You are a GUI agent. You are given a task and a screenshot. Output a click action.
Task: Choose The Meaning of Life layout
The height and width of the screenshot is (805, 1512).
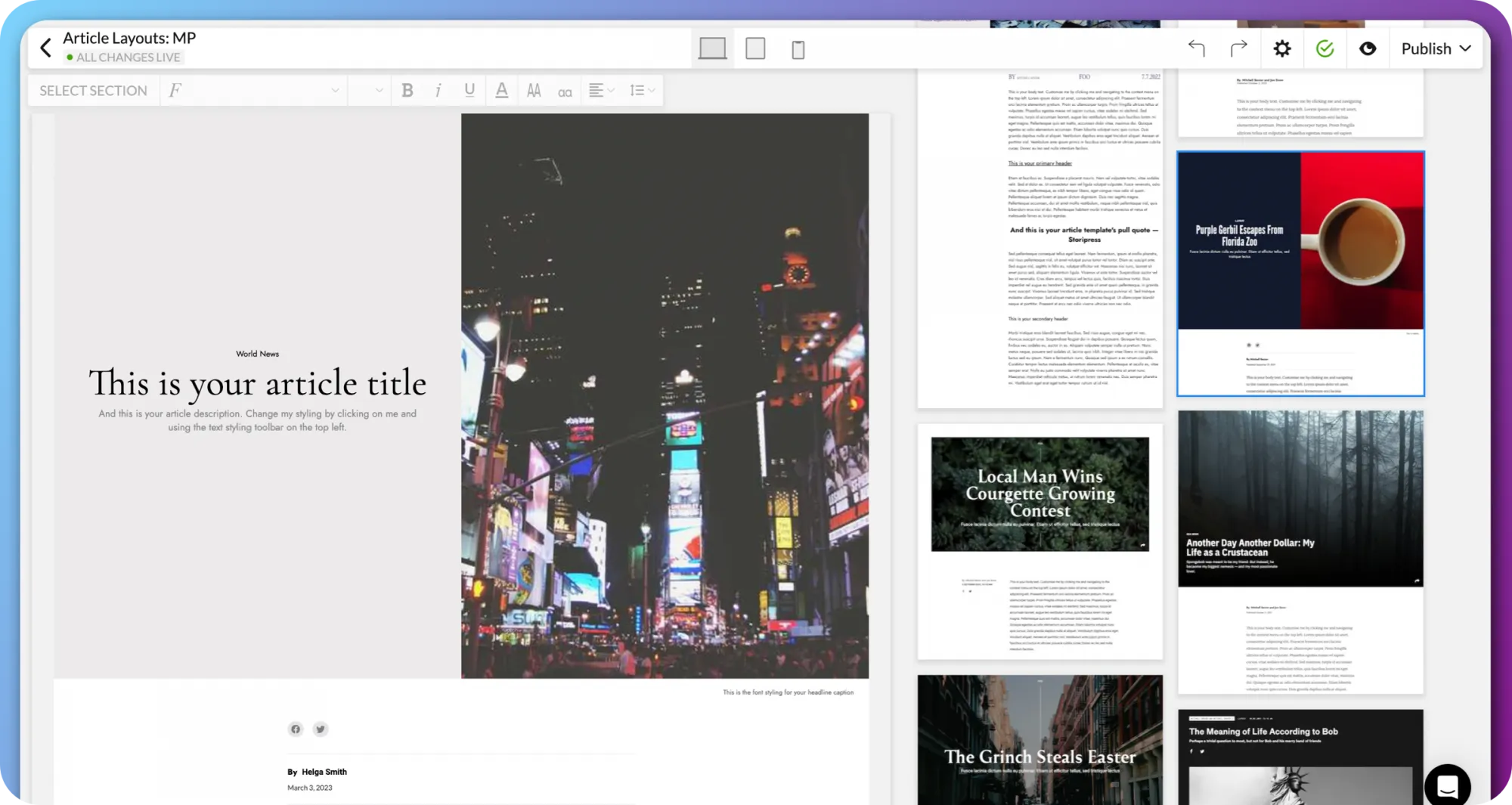1300,757
